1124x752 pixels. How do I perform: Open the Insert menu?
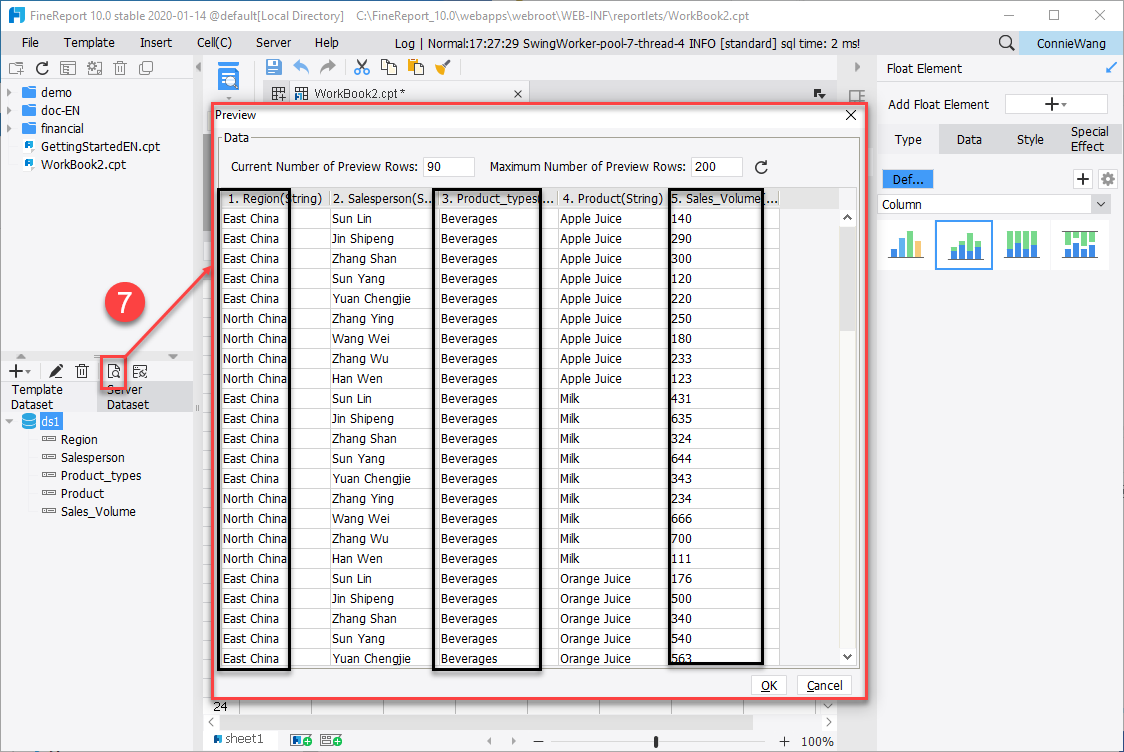point(156,43)
